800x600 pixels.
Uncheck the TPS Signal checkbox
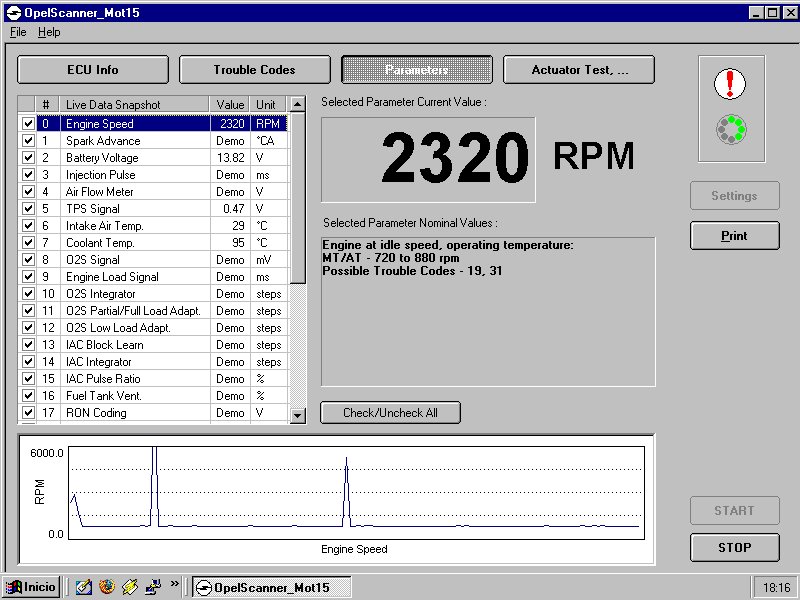point(28,209)
